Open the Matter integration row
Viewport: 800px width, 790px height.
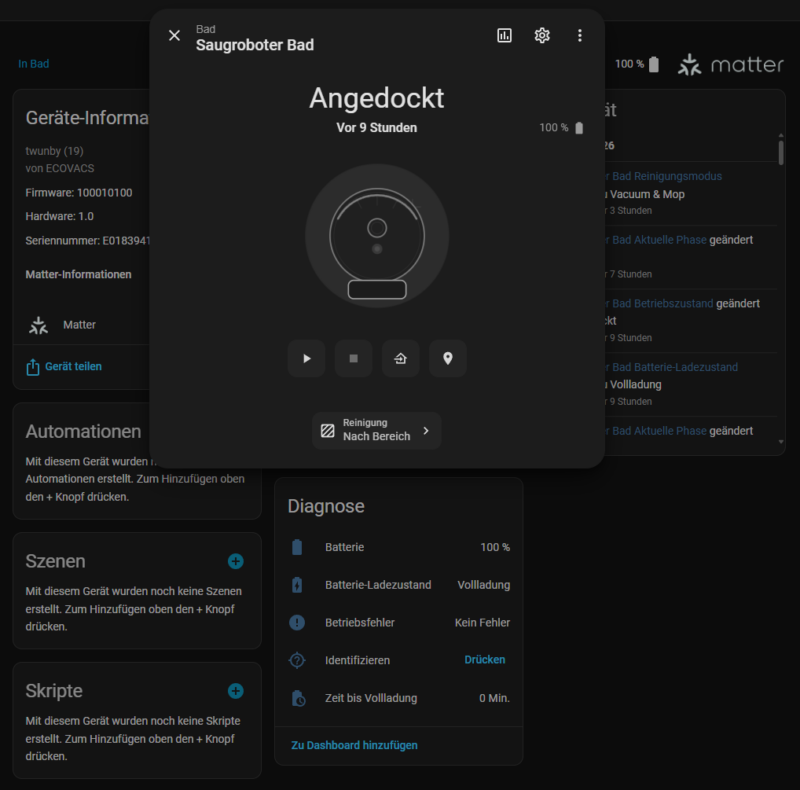(82, 325)
